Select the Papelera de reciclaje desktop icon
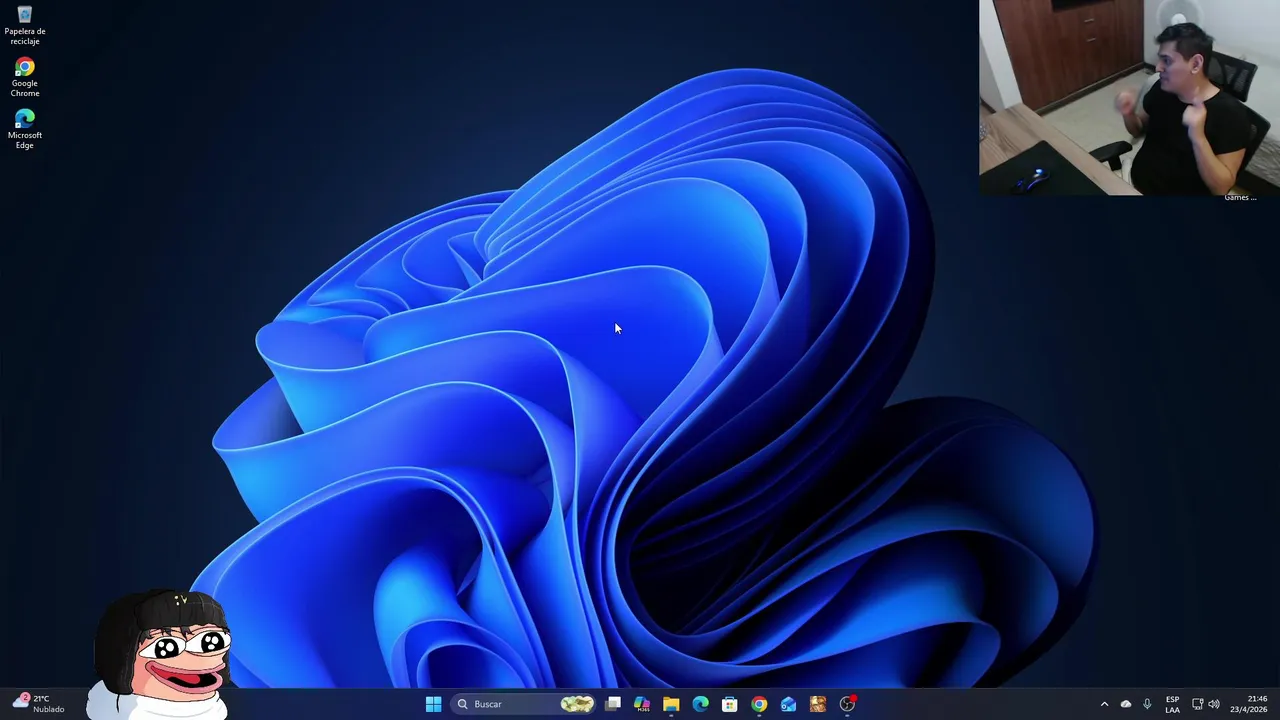 click(25, 26)
